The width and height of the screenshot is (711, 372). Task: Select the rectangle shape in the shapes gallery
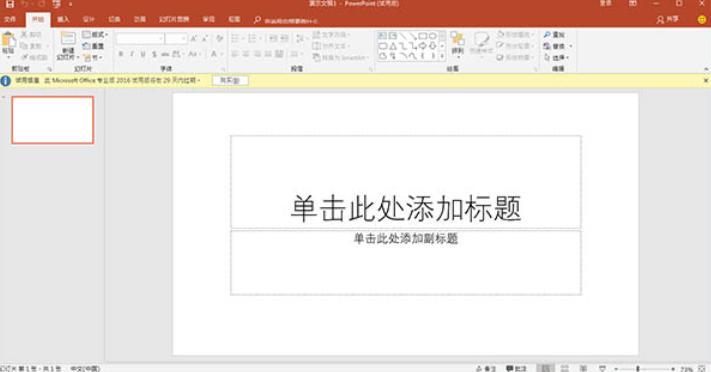tap(423, 36)
